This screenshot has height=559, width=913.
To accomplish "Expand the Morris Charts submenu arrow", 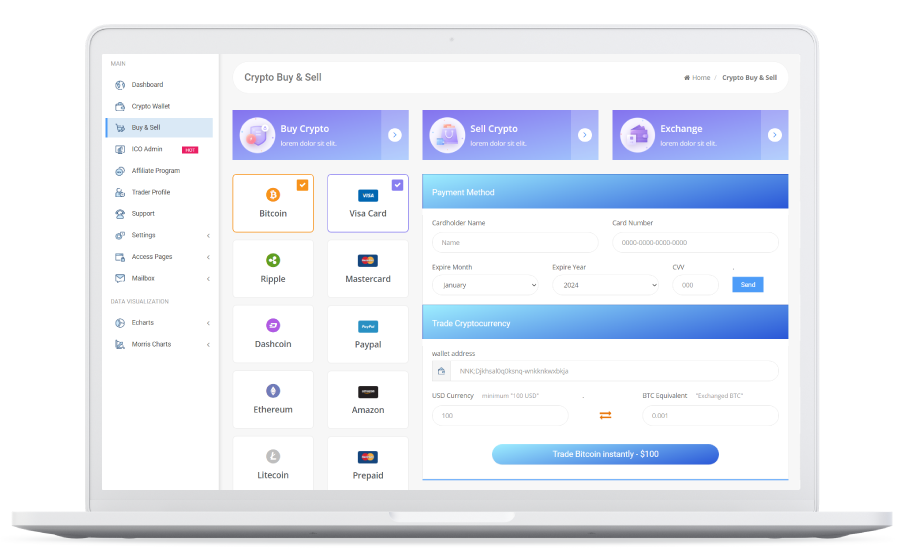I will point(208,345).
